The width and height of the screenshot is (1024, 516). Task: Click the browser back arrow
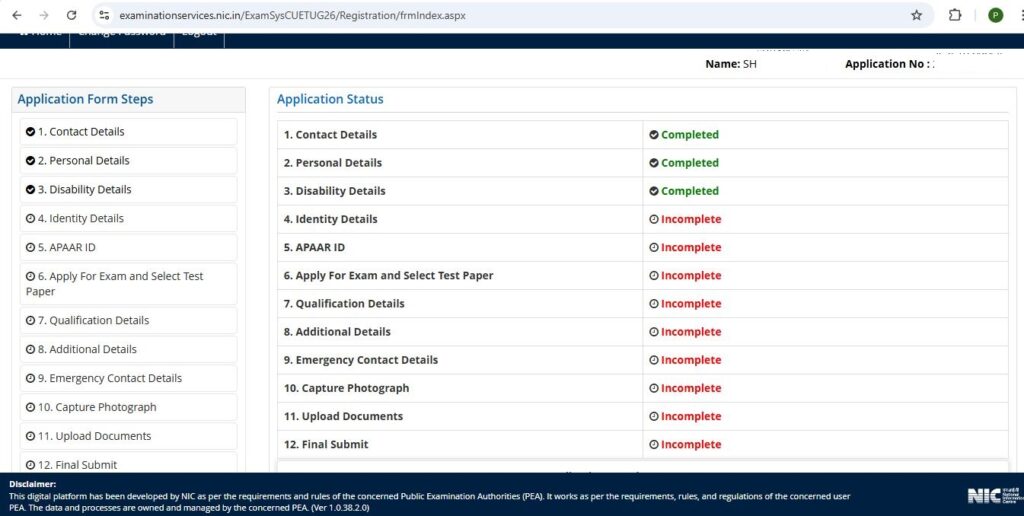(x=16, y=15)
